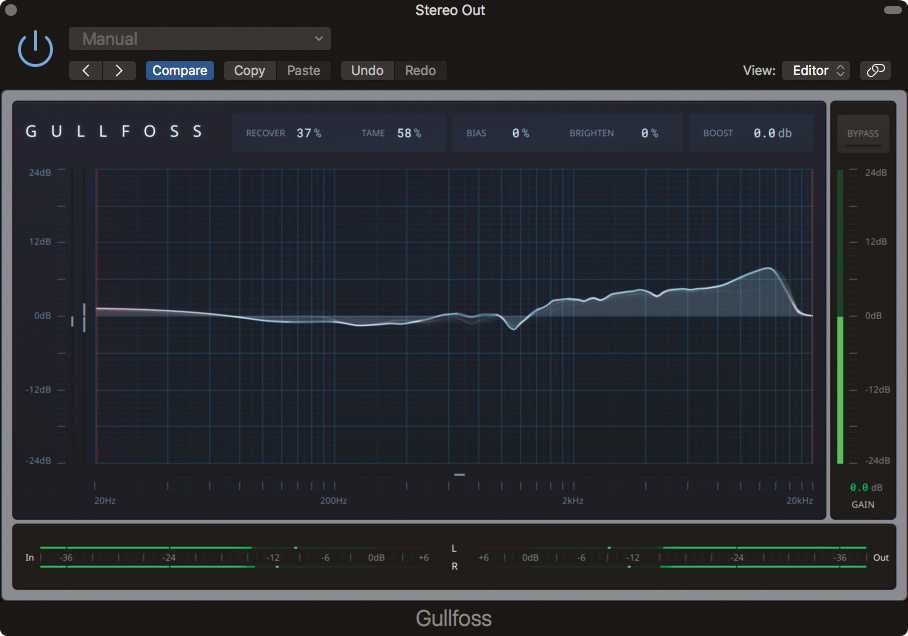908x636 pixels.
Task: Click the 0.0 dB gain readout
Action: 866,488
